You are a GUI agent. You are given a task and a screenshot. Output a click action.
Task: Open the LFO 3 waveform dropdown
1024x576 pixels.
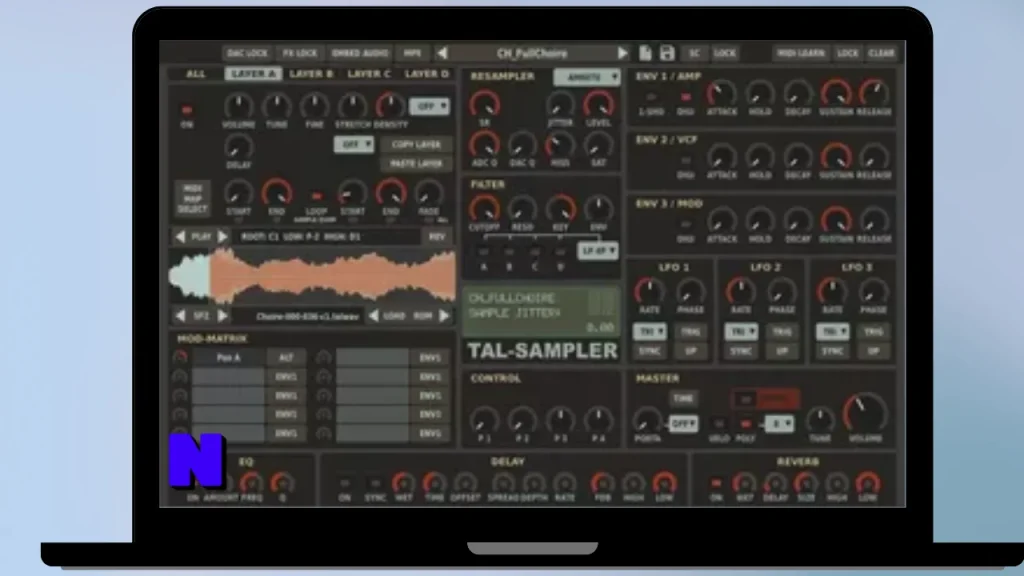pyautogui.click(x=832, y=332)
